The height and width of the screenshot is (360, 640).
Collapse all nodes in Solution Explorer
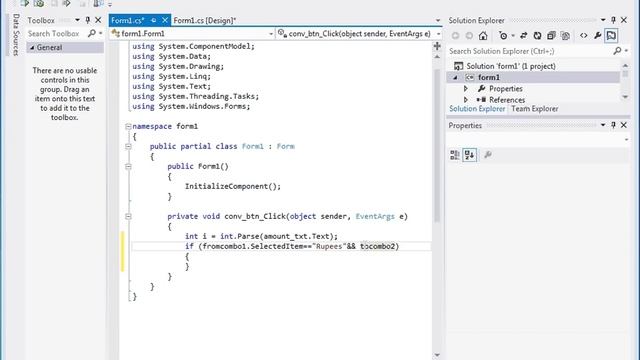coord(551,36)
